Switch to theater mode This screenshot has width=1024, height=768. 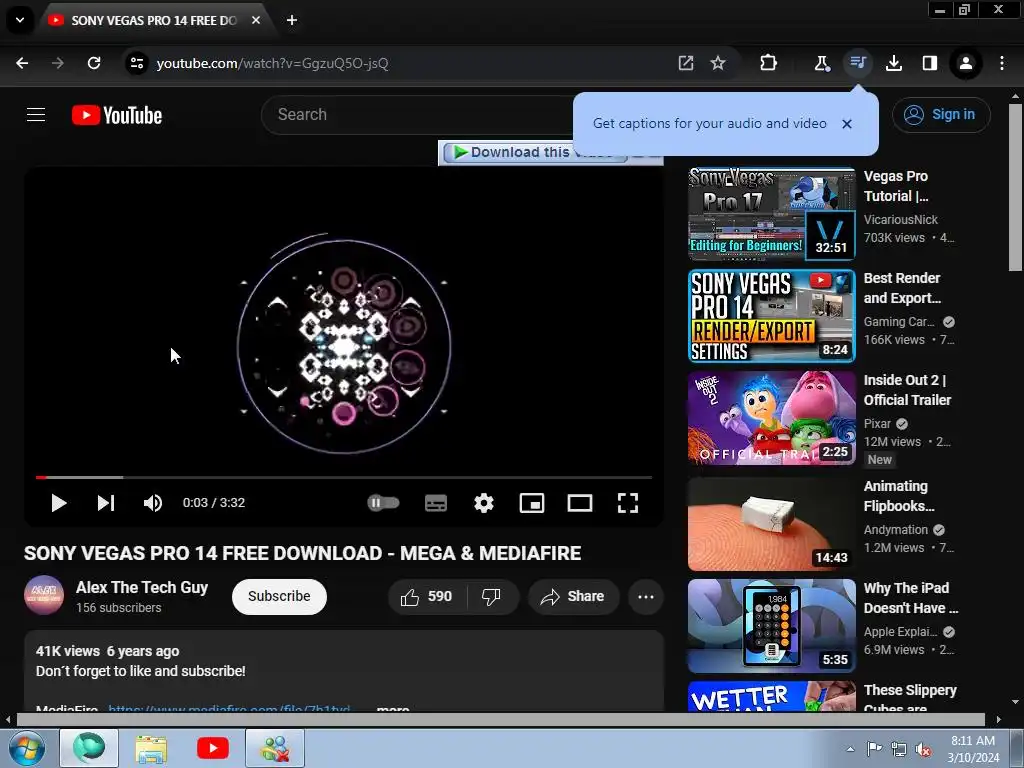pos(580,503)
